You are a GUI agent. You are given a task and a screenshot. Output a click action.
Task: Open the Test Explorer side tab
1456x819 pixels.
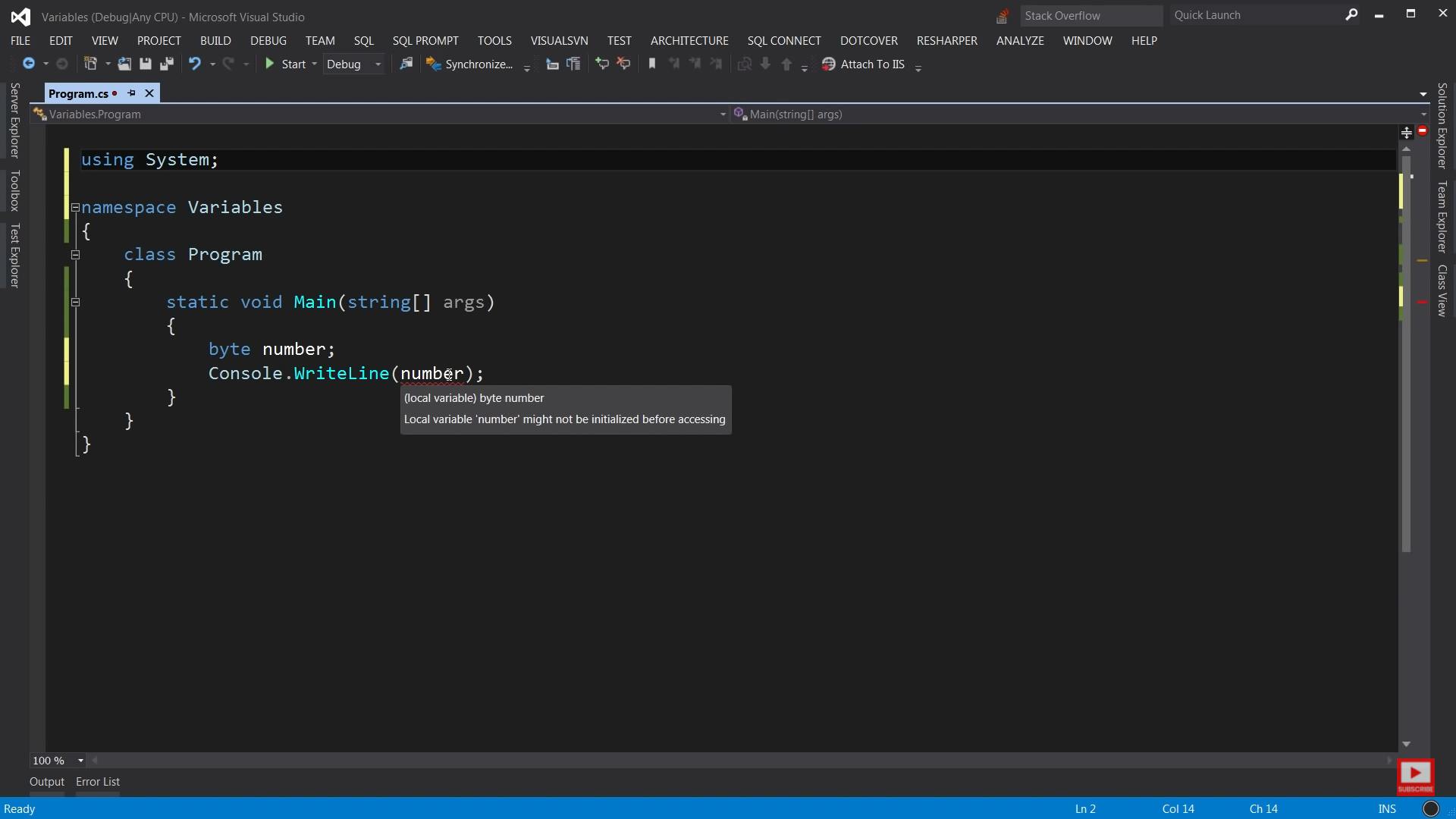tap(14, 256)
